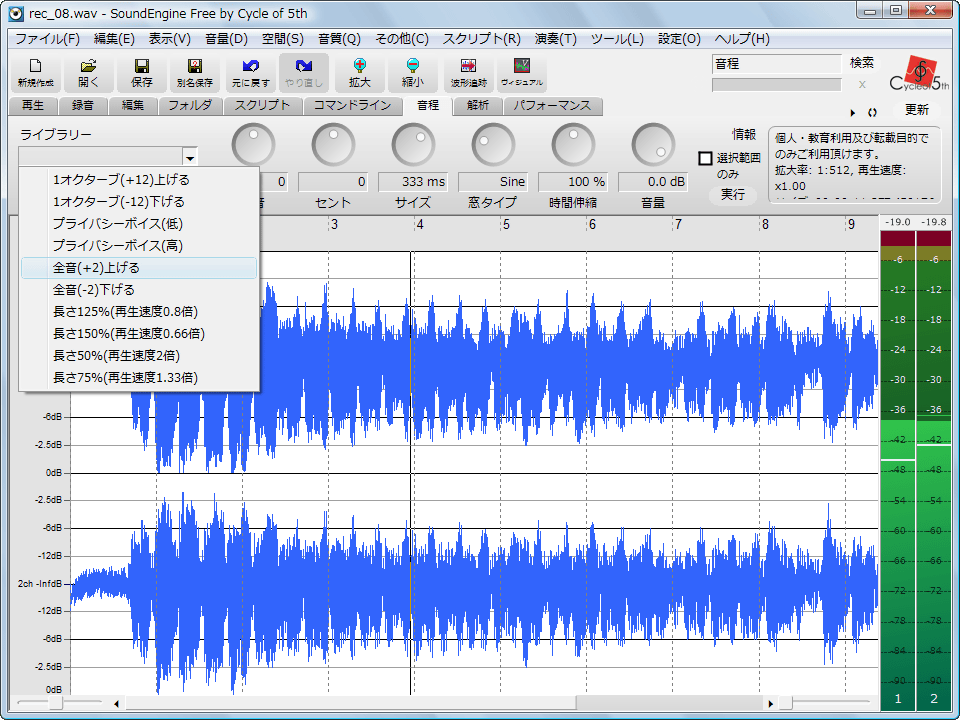Adjust the セント knob
960x720 pixels.
(333, 145)
